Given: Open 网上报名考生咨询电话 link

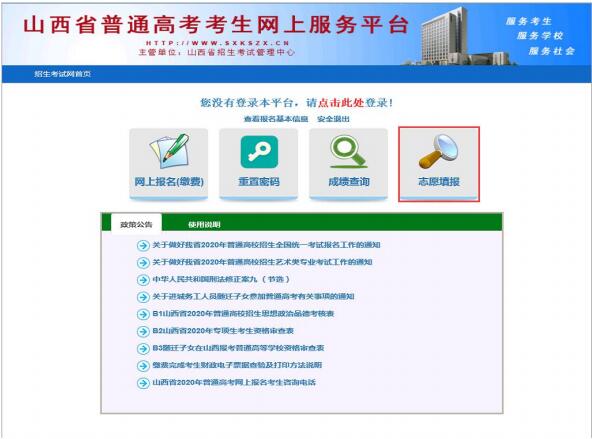Looking at the screenshot, I should pos(234,382).
